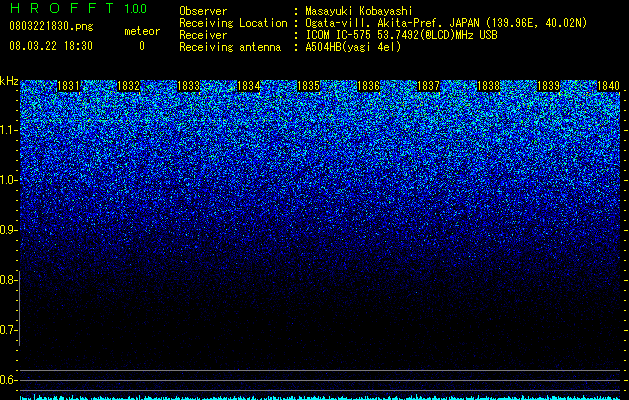This screenshot has width=629, height=400.
Task: Click the 1836 time label
Action: pos(368,86)
